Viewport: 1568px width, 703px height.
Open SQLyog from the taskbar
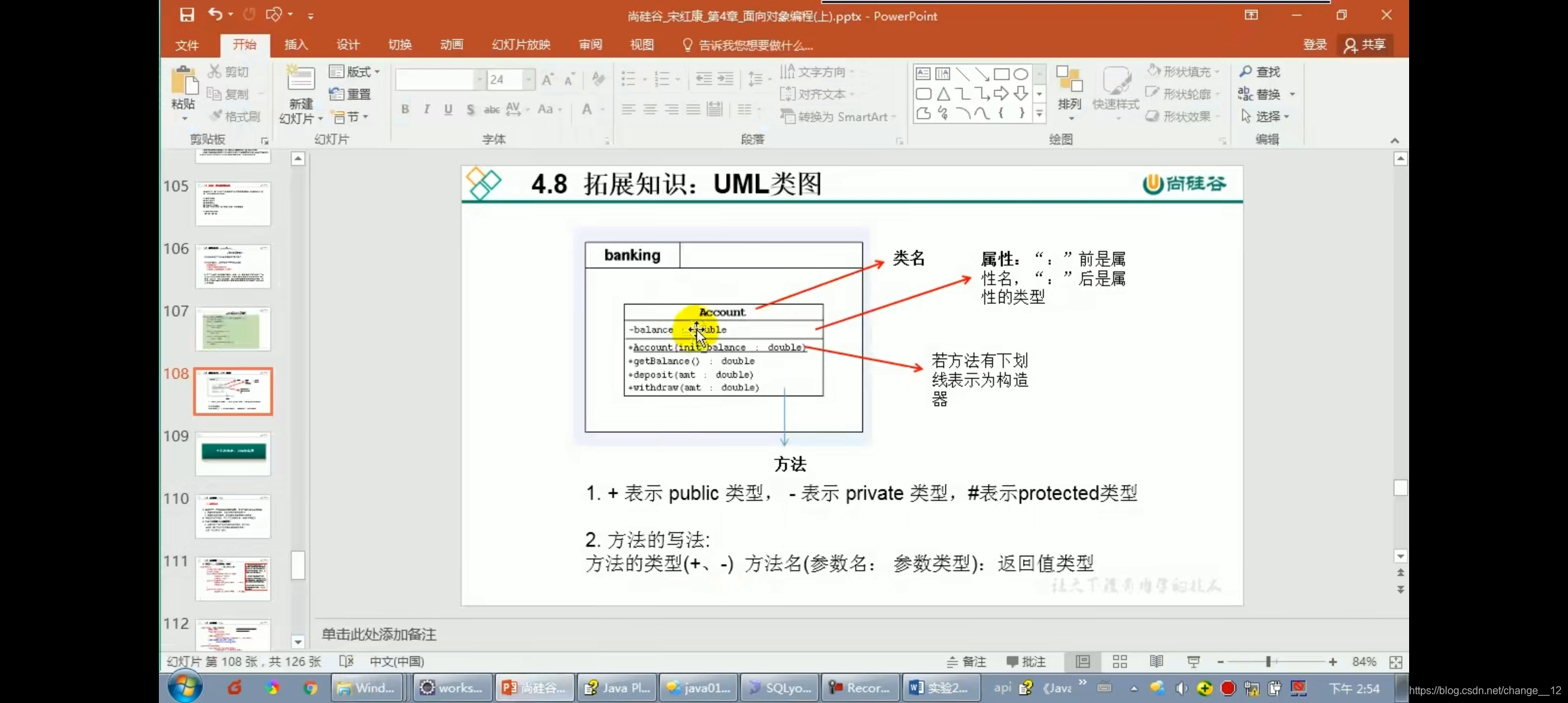pyautogui.click(x=779, y=687)
